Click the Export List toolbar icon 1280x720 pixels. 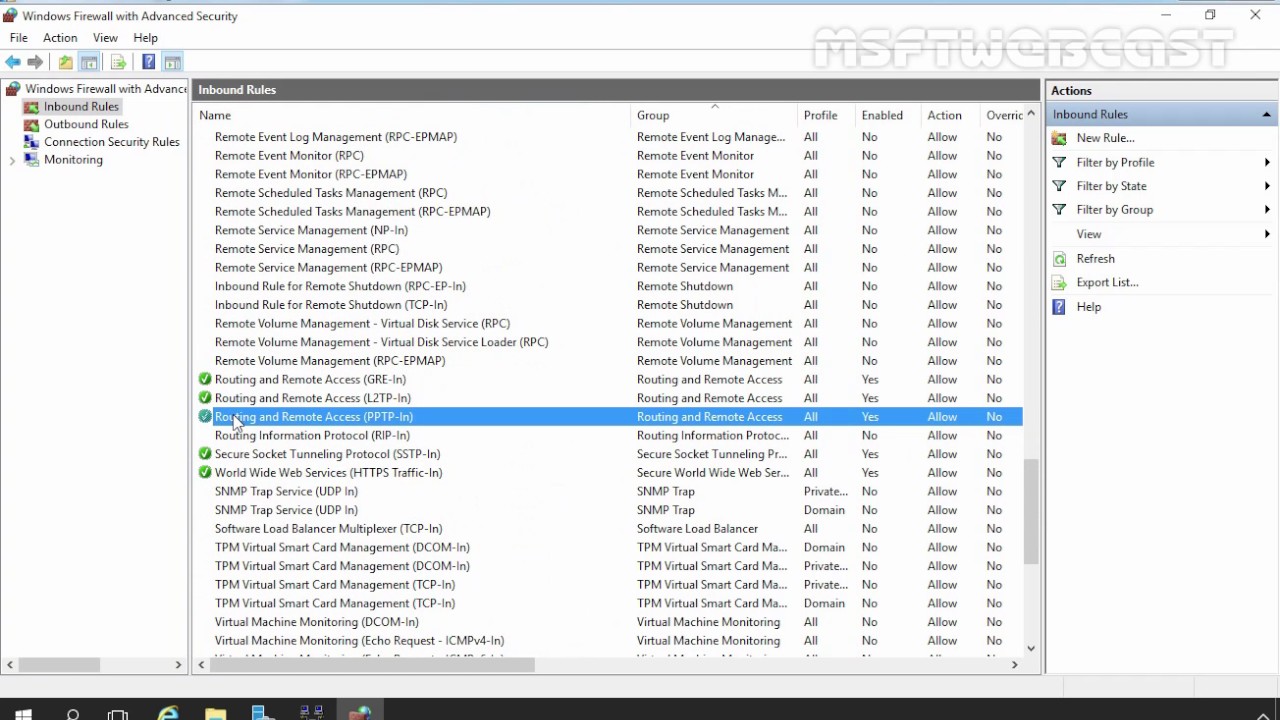pyautogui.click(x=118, y=62)
